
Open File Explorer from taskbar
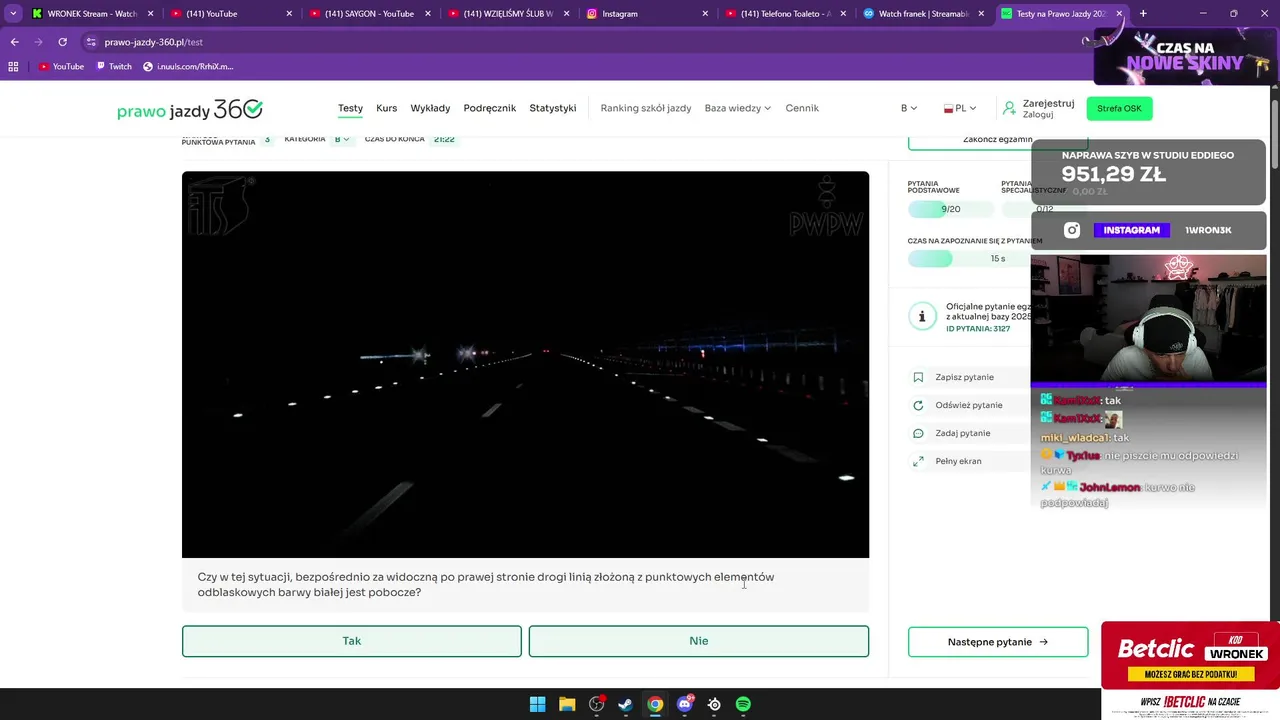pyautogui.click(x=567, y=704)
